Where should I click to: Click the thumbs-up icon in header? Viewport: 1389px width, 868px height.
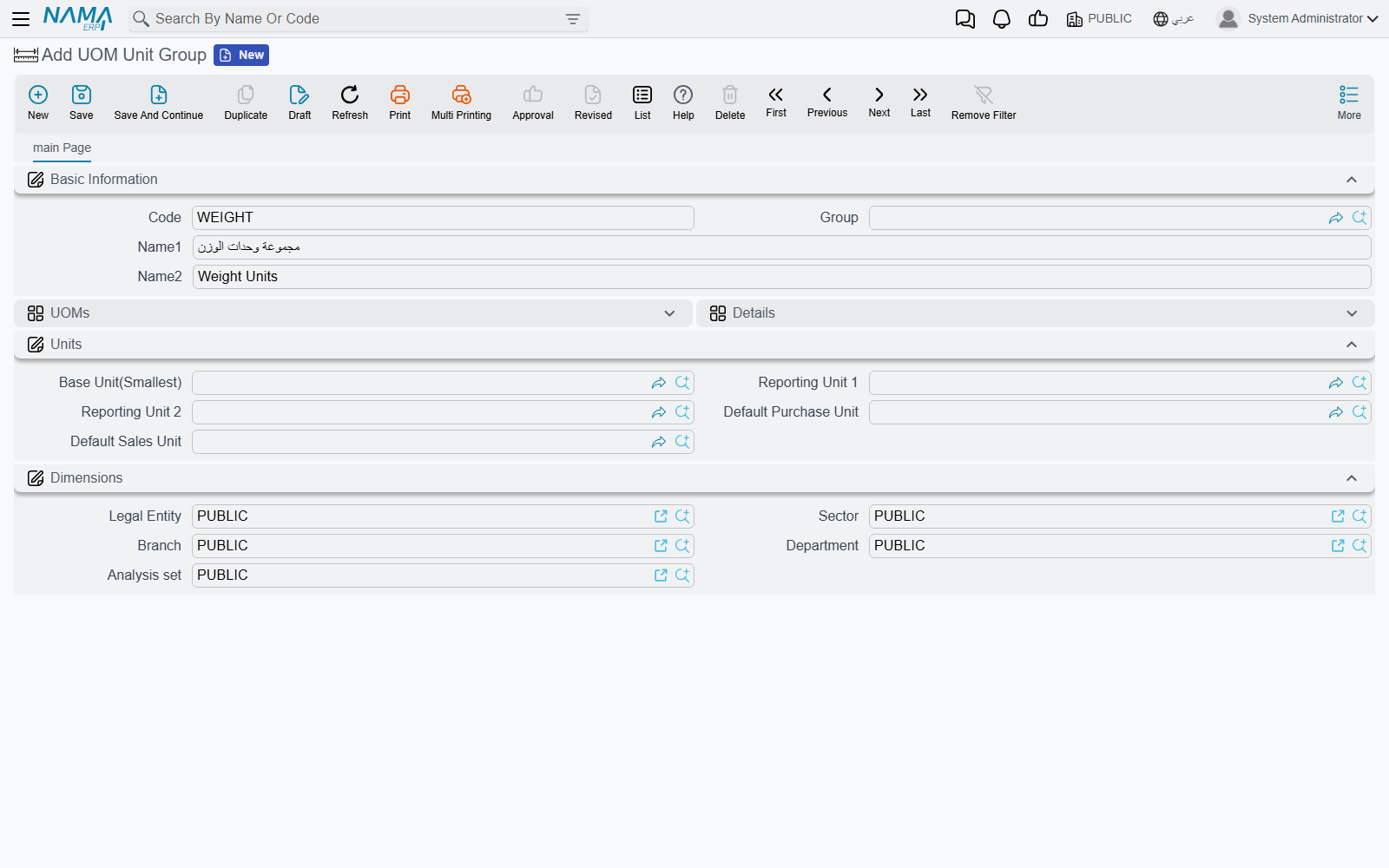pos(1038,19)
